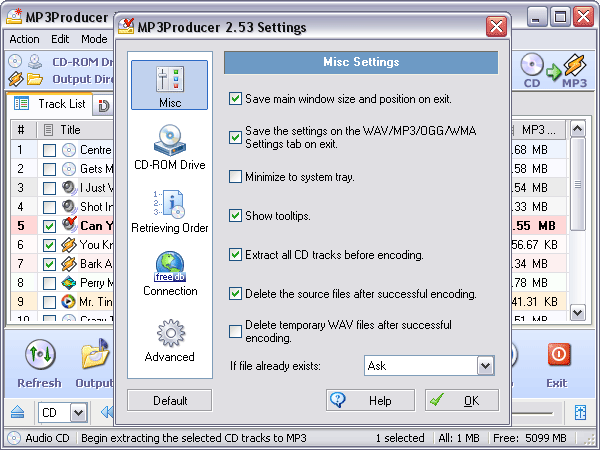Click the CD to MP3 conversion icon
The height and width of the screenshot is (450, 600).
point(554,70)
